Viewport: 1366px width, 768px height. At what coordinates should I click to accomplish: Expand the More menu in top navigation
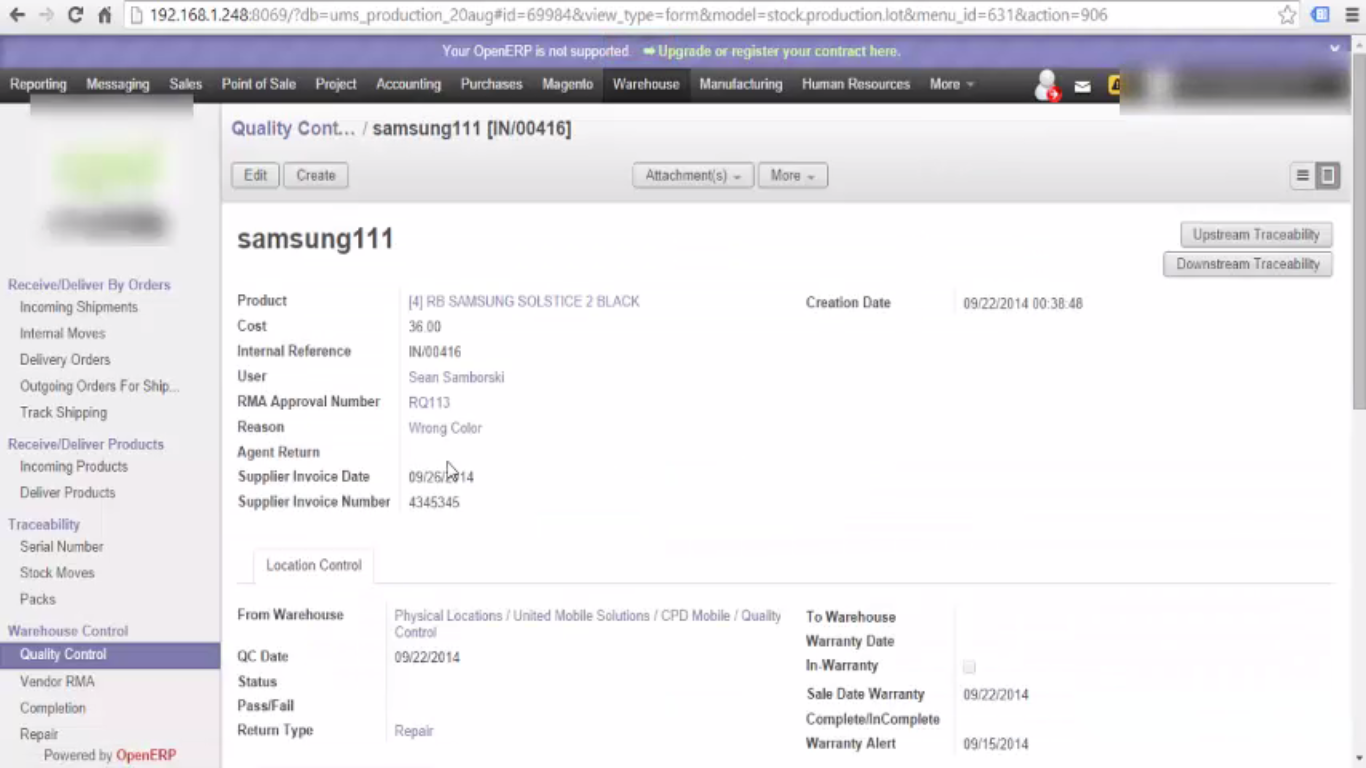951,84
